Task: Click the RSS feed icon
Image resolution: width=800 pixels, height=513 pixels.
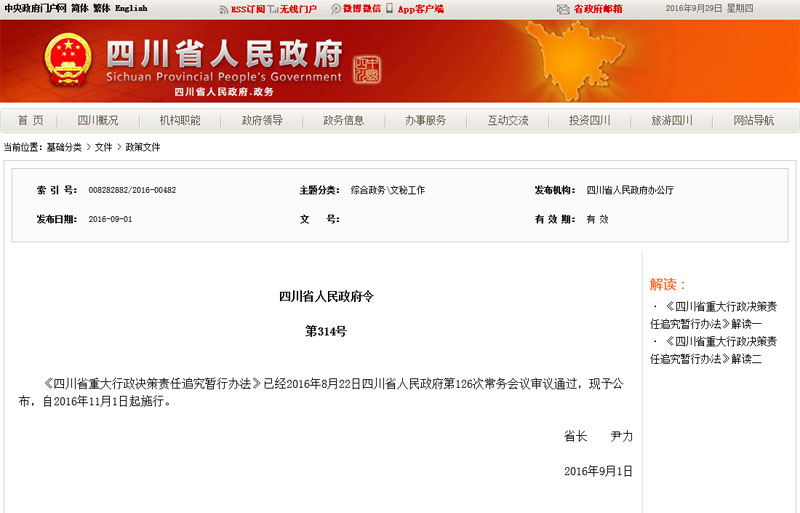Action: (x=223, y=9)
